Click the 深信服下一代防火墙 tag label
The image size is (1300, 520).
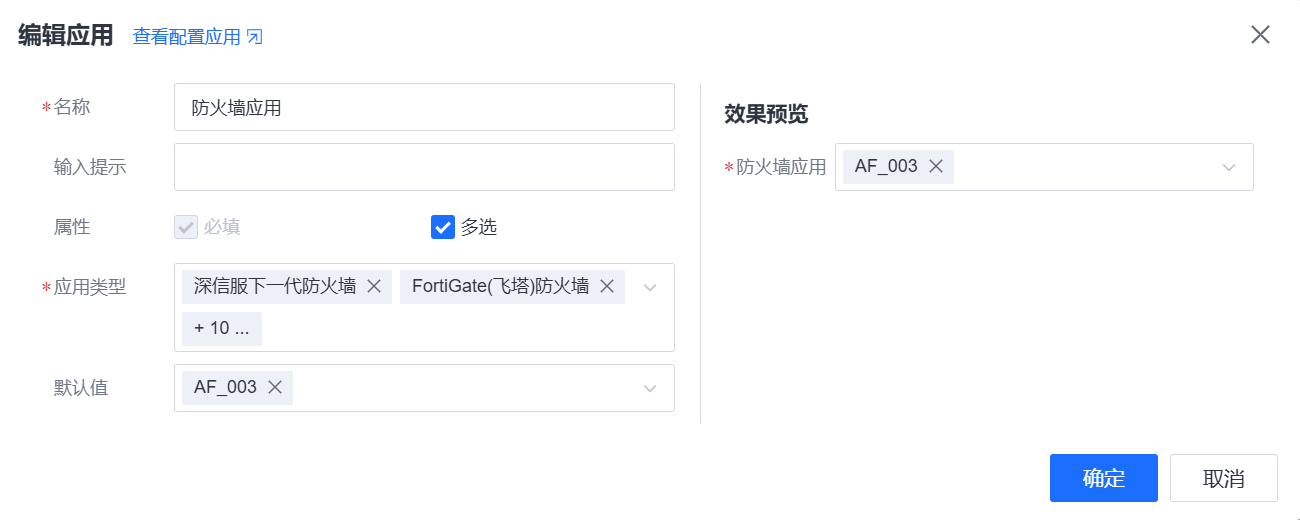(275, 287)
